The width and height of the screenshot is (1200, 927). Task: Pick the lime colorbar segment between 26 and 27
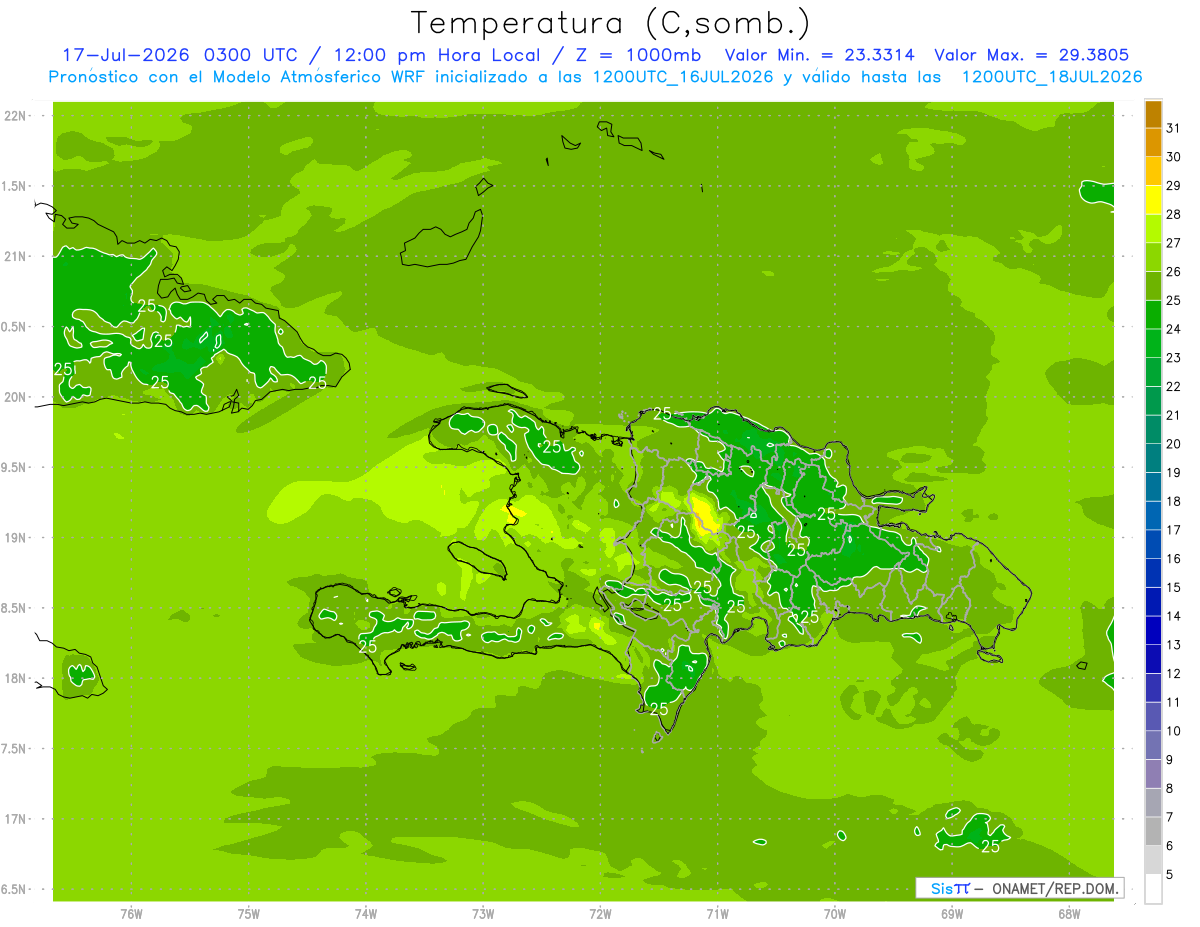coord(1153,257)
